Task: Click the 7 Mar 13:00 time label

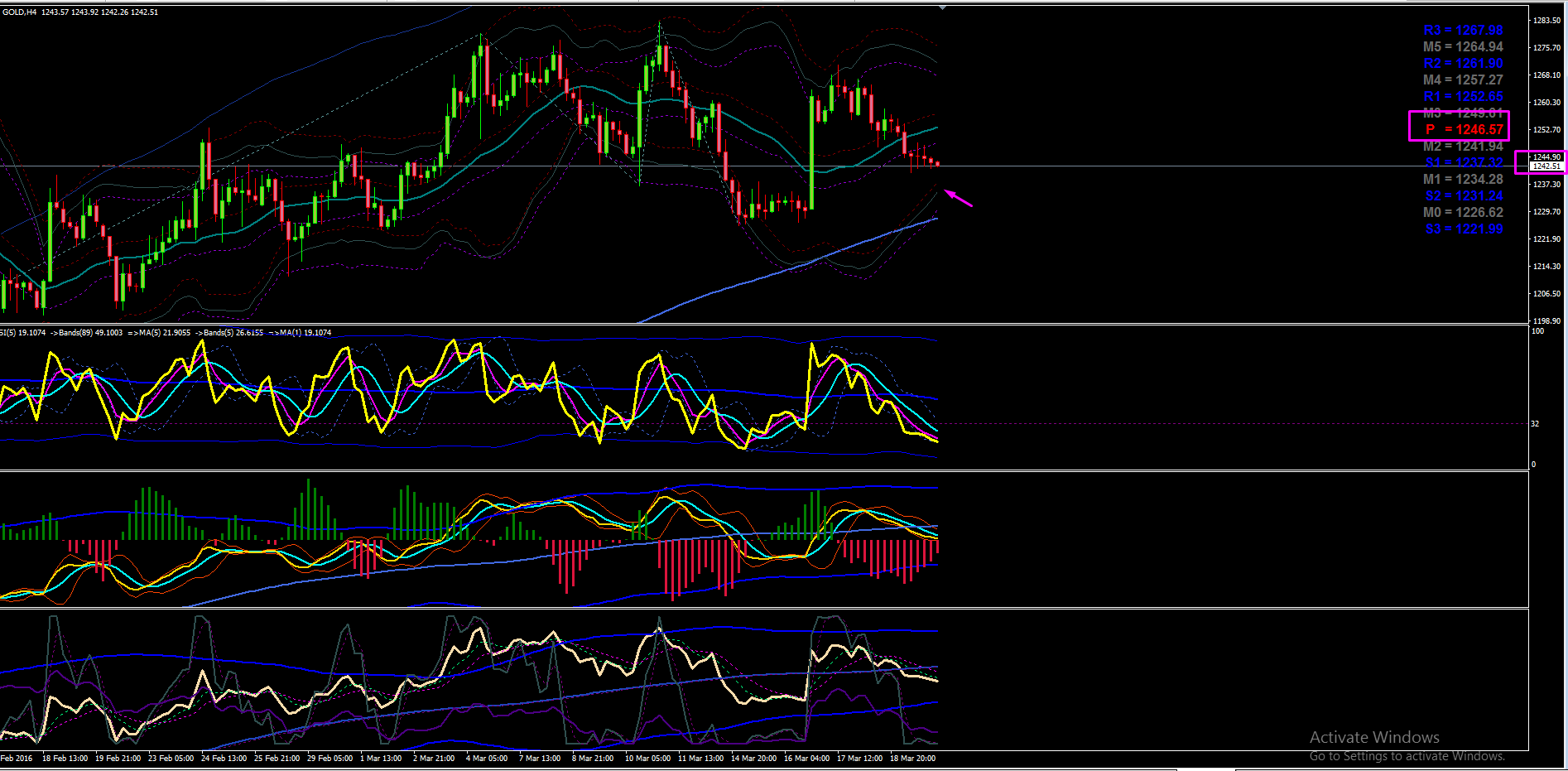Action: pyautogui.click(x=540, y=759)
